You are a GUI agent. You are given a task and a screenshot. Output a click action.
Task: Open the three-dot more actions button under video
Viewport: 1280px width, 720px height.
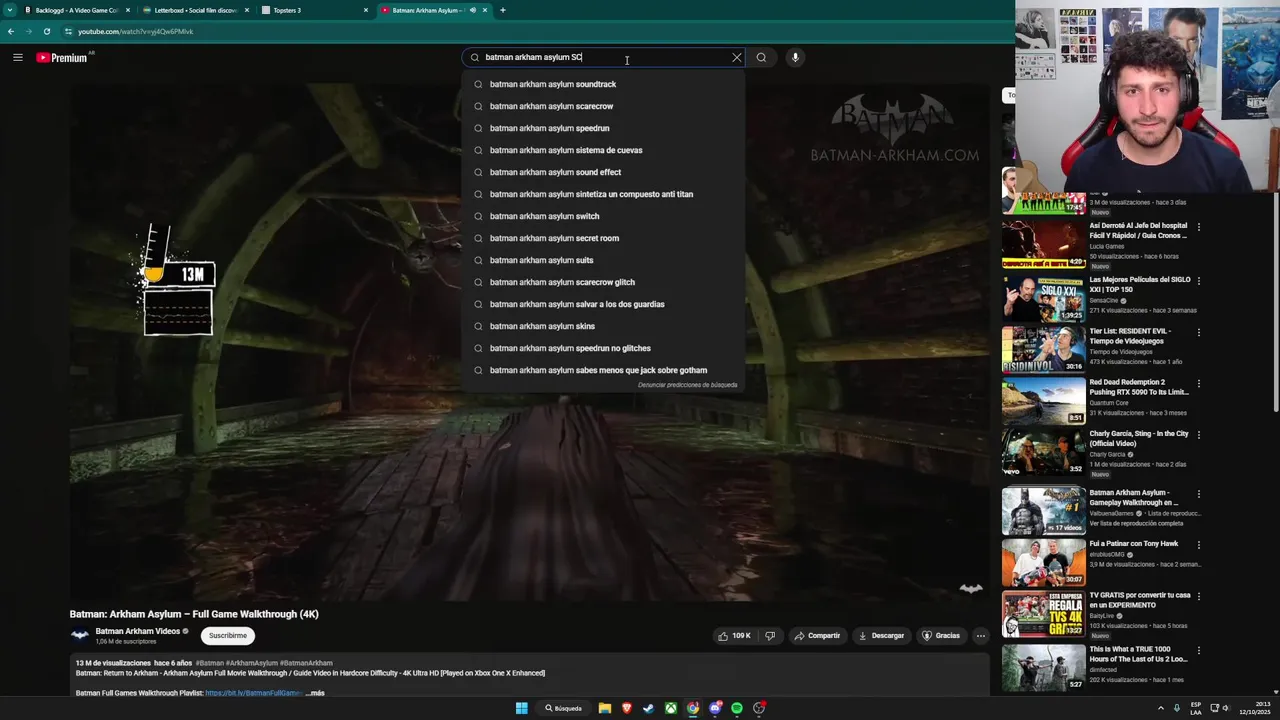tap(980, 635)
